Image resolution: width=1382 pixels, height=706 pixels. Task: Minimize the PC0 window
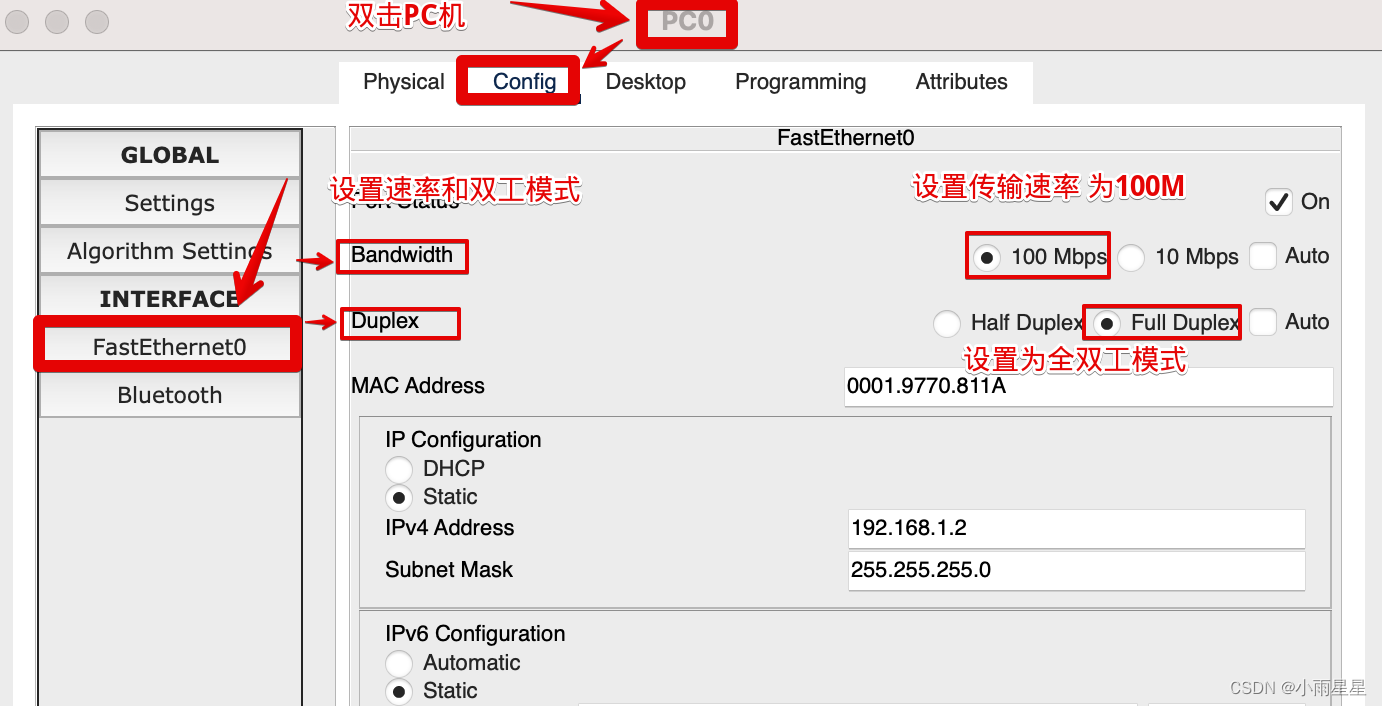pos(57,21)
